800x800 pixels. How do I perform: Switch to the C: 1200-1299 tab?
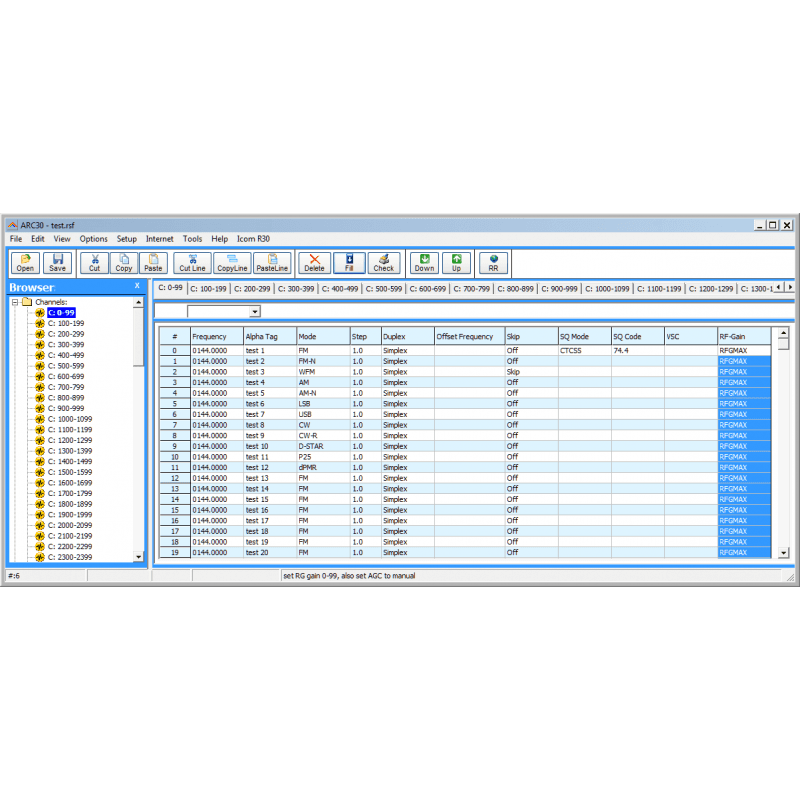[711, 289]
